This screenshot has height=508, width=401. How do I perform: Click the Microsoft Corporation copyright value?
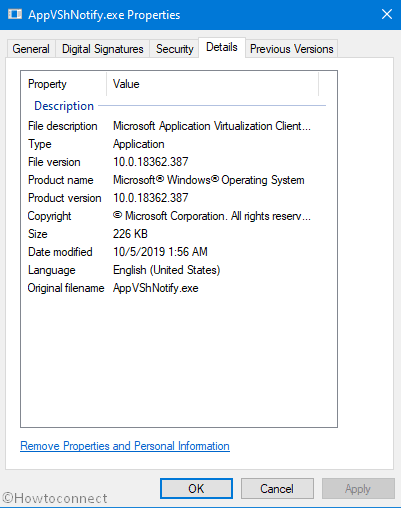click(x=212, y=216)
